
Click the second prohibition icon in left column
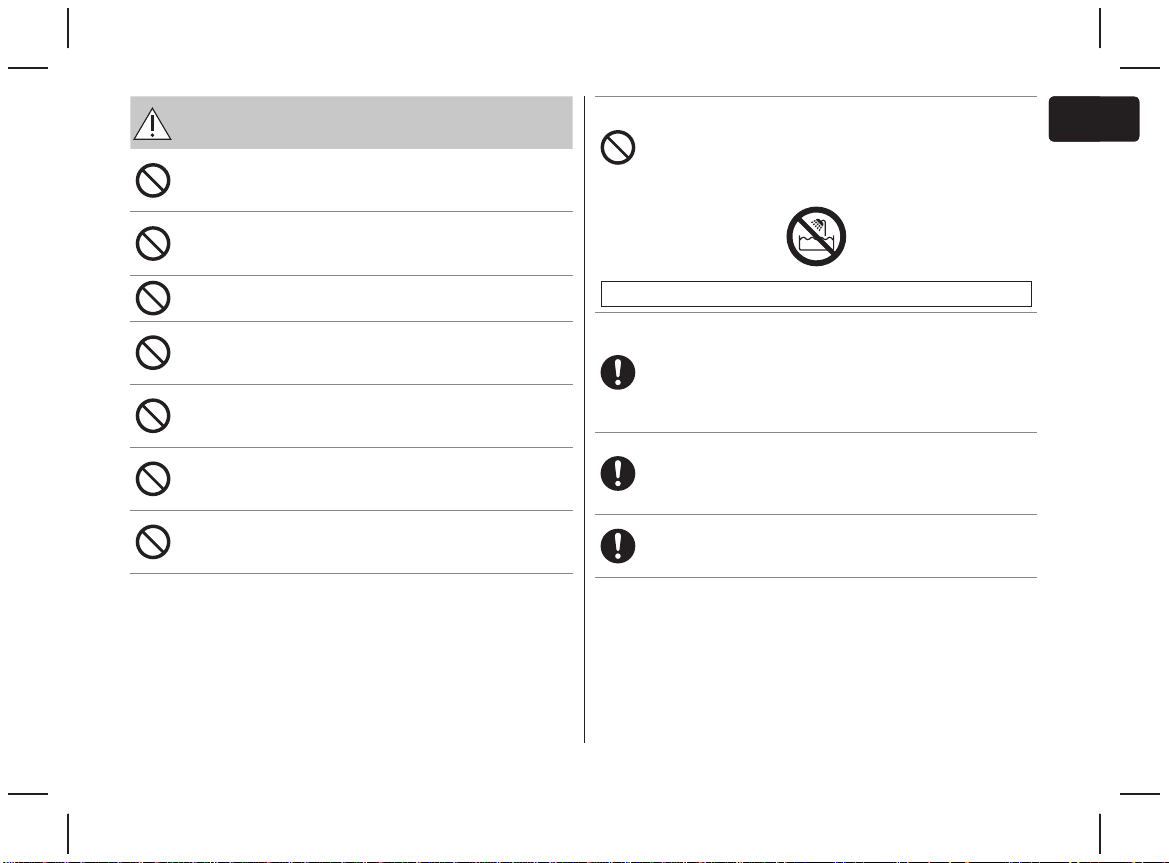153,244
